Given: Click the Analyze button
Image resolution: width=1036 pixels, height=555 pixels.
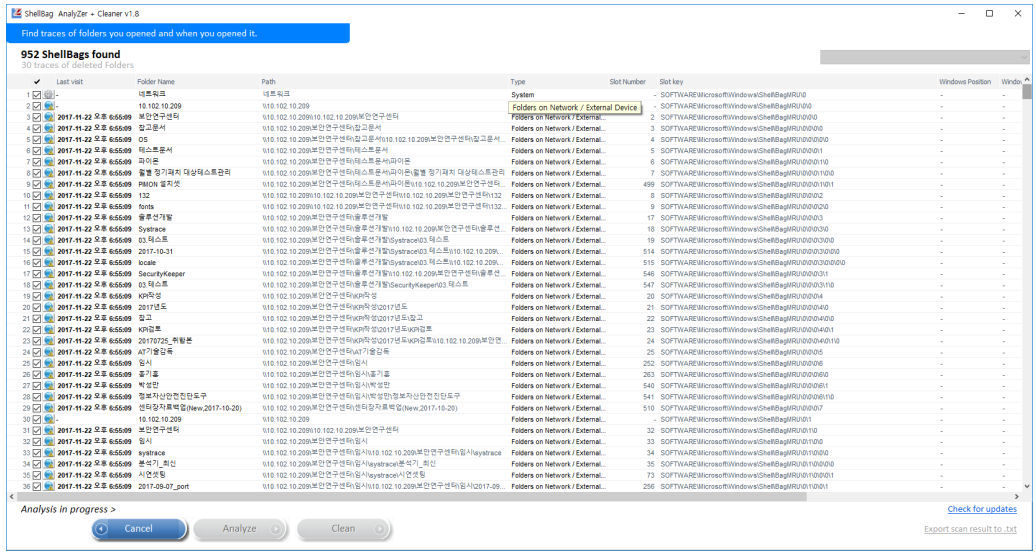Looking at the screenshot, I should click(x=241, y=529).
